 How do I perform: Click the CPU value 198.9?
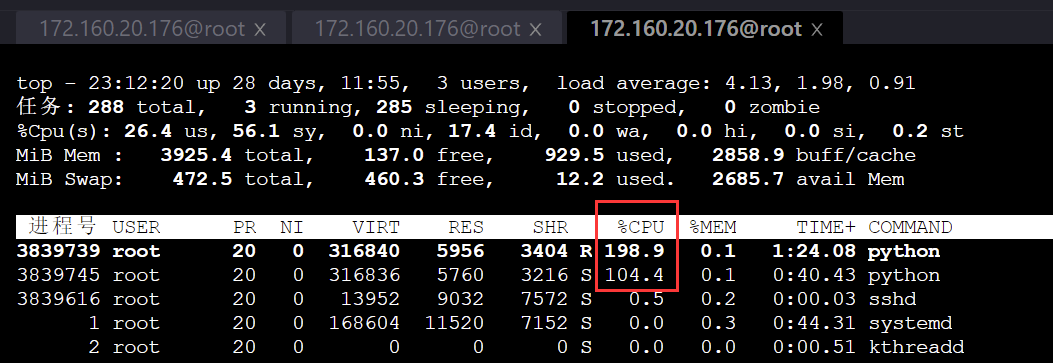(x=635, y=252)
